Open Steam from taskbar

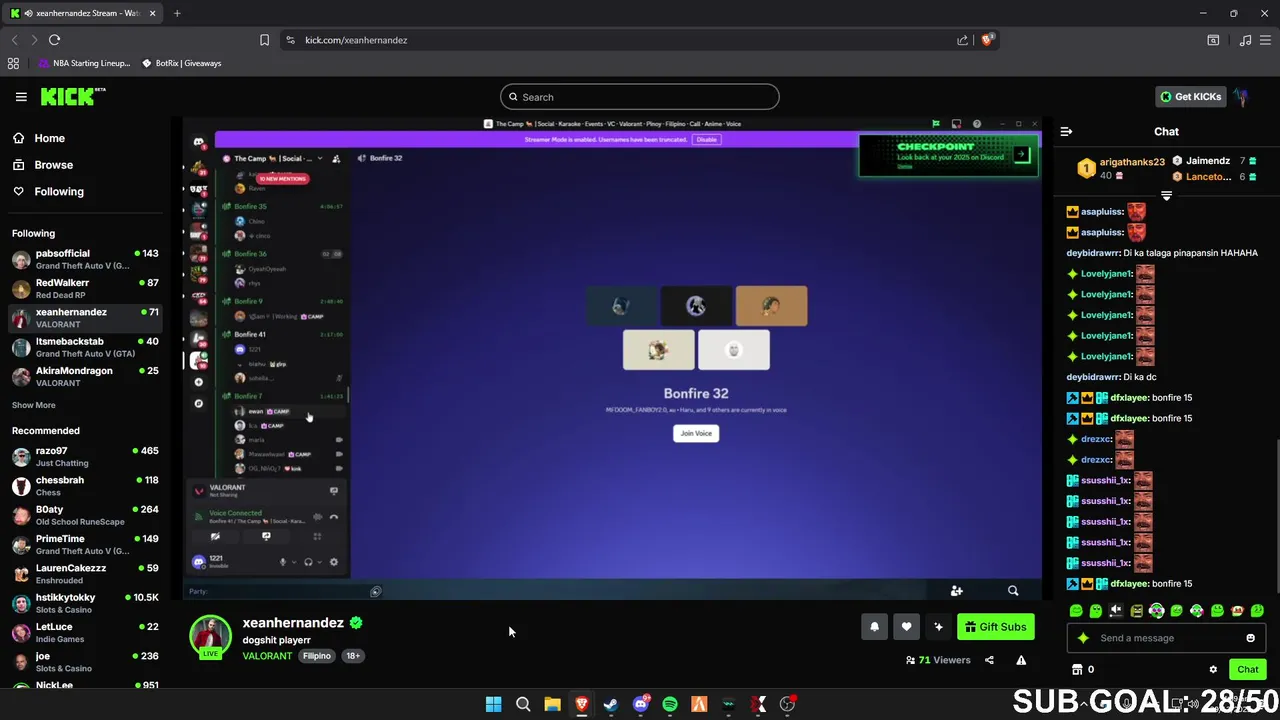(611, 704)
